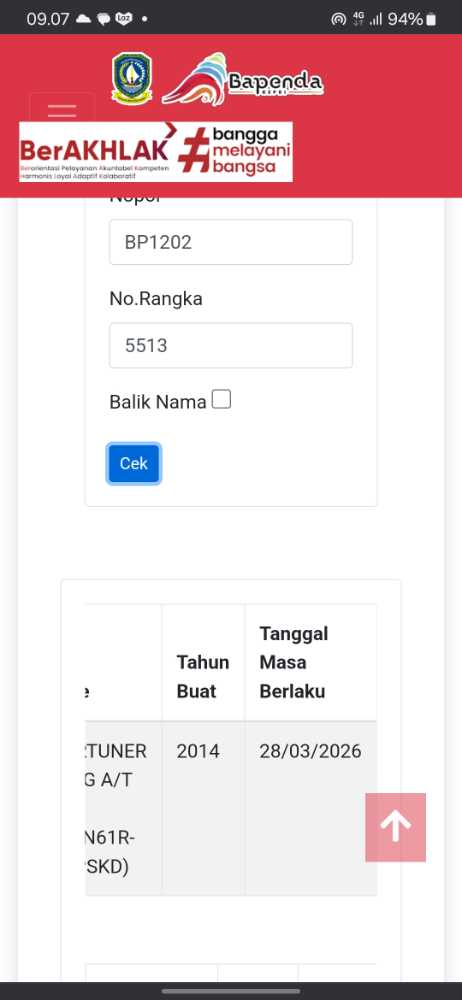Viewport: 462px width, 1000px height.
Task: Focus the No.Rangka field containing 5513
Action: pyautogui.click(x=231, y=345)
